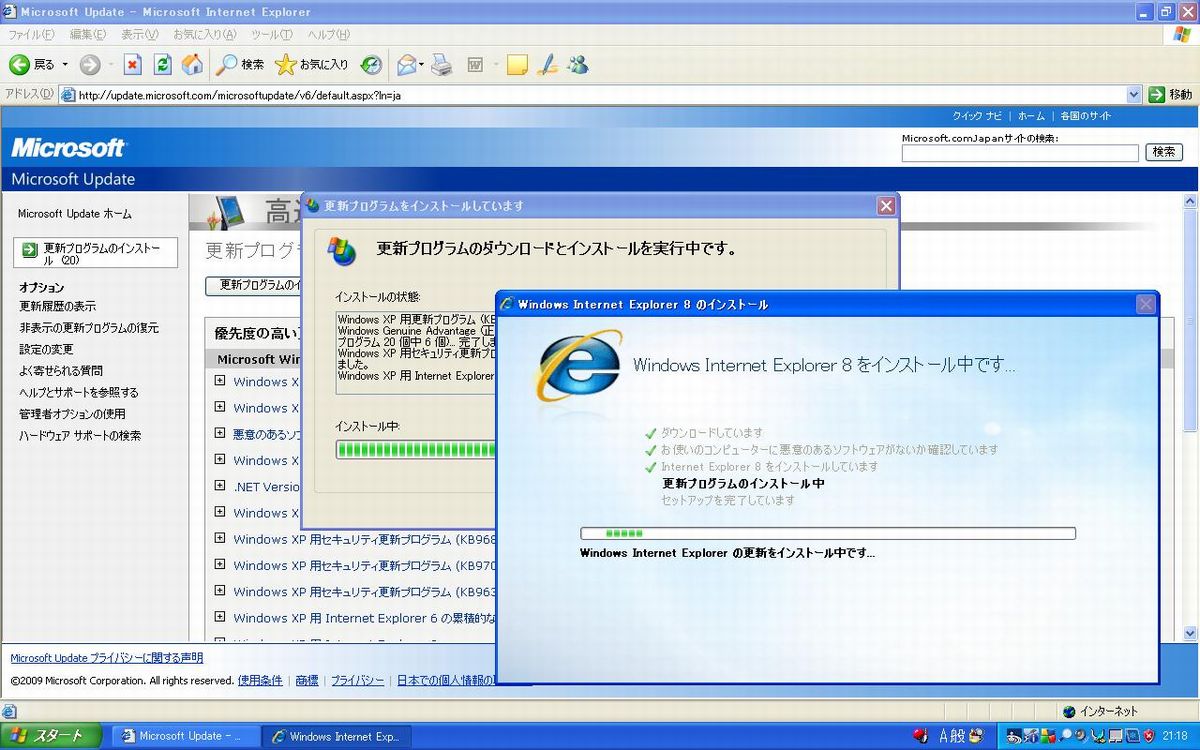This screenshot has height=750, width=1200.
Task: Click the pen Research toolbar icon
Action: 547,65
